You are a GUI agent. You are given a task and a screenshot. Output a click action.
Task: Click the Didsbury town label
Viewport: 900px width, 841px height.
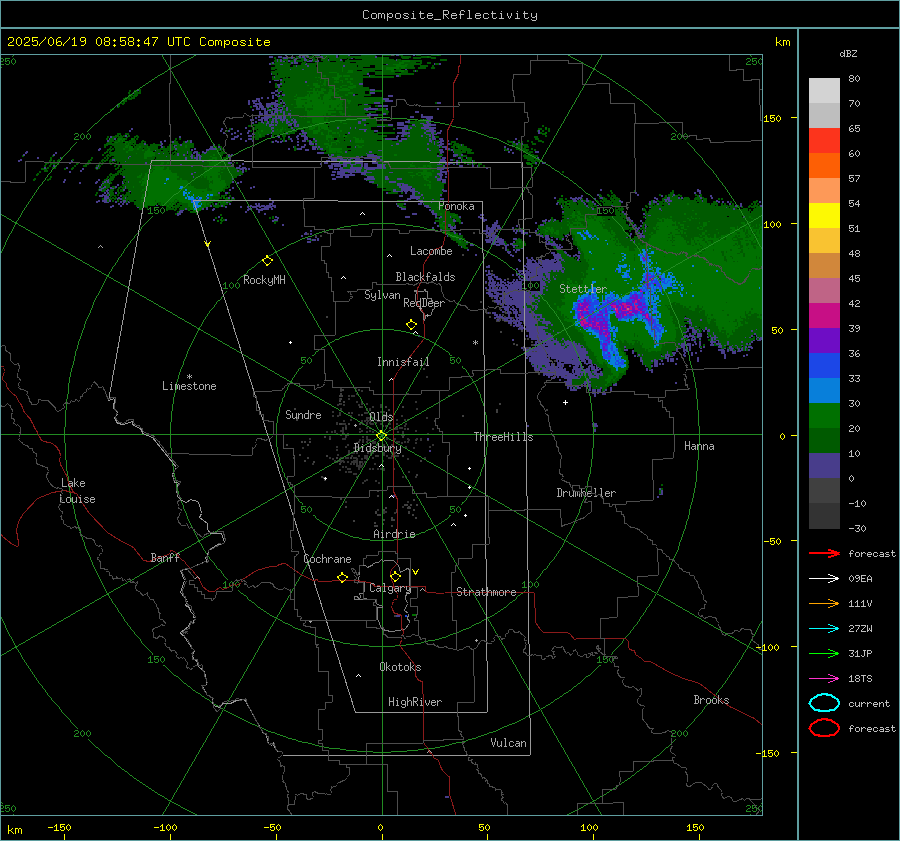(377, 448)
